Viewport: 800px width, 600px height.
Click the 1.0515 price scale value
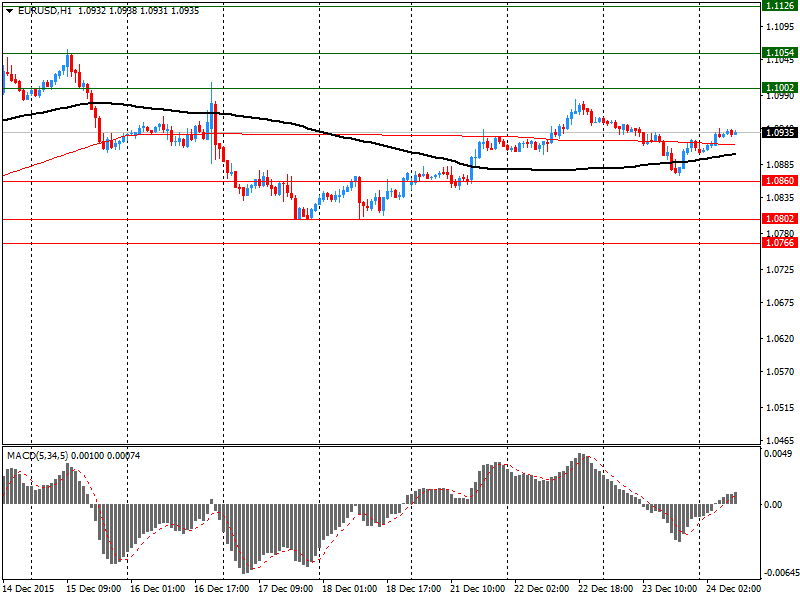pyautogui.click(x=781, y=408)
